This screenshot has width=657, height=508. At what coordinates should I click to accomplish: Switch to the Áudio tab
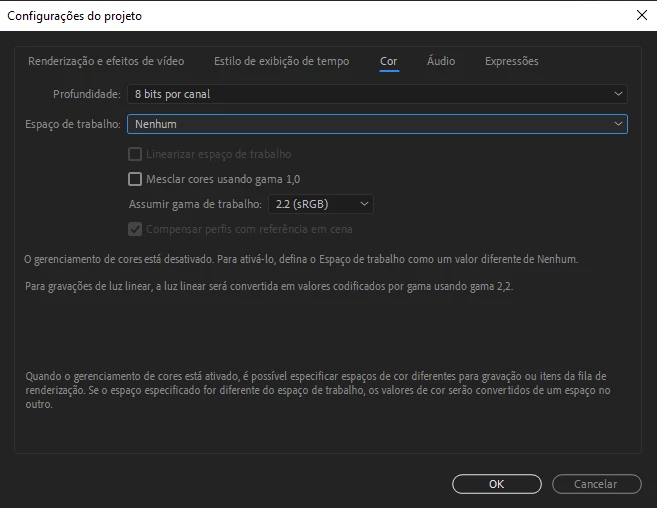[441, 61]
